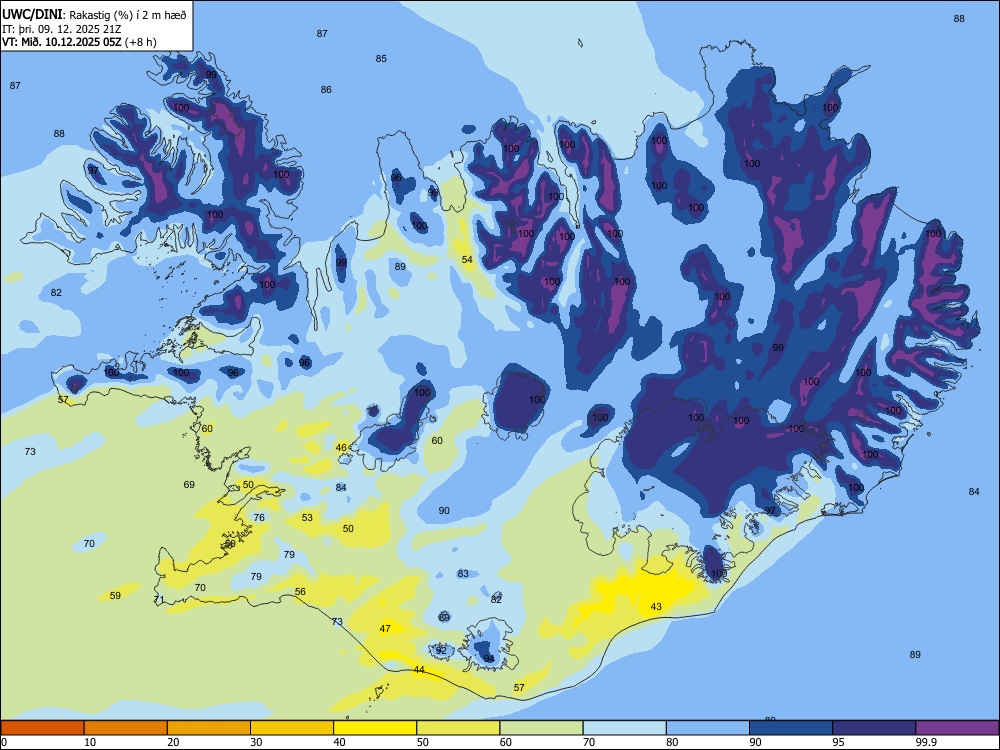The image size is (1000, 750).
Task: Click the map value '83'
Action: click(x=463, y=574)
